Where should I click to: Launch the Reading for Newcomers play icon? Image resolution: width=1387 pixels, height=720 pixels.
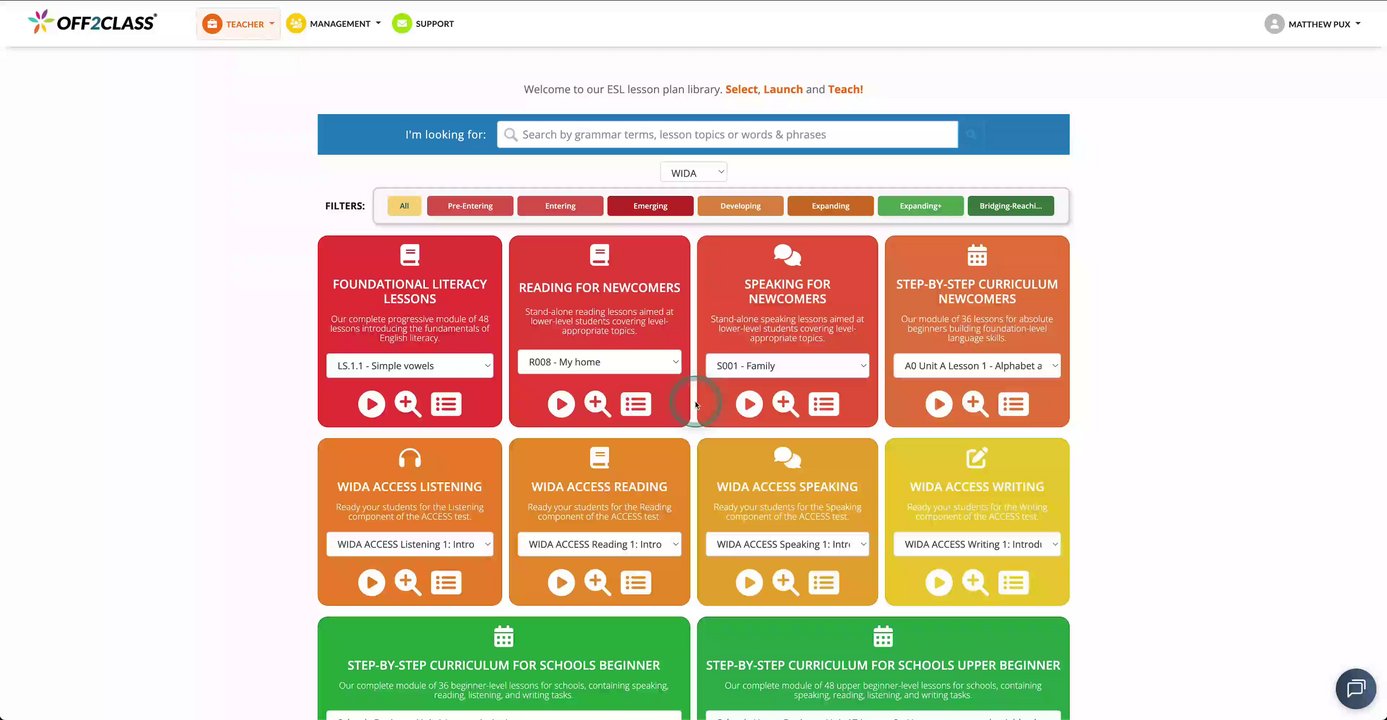coord(561,404)
